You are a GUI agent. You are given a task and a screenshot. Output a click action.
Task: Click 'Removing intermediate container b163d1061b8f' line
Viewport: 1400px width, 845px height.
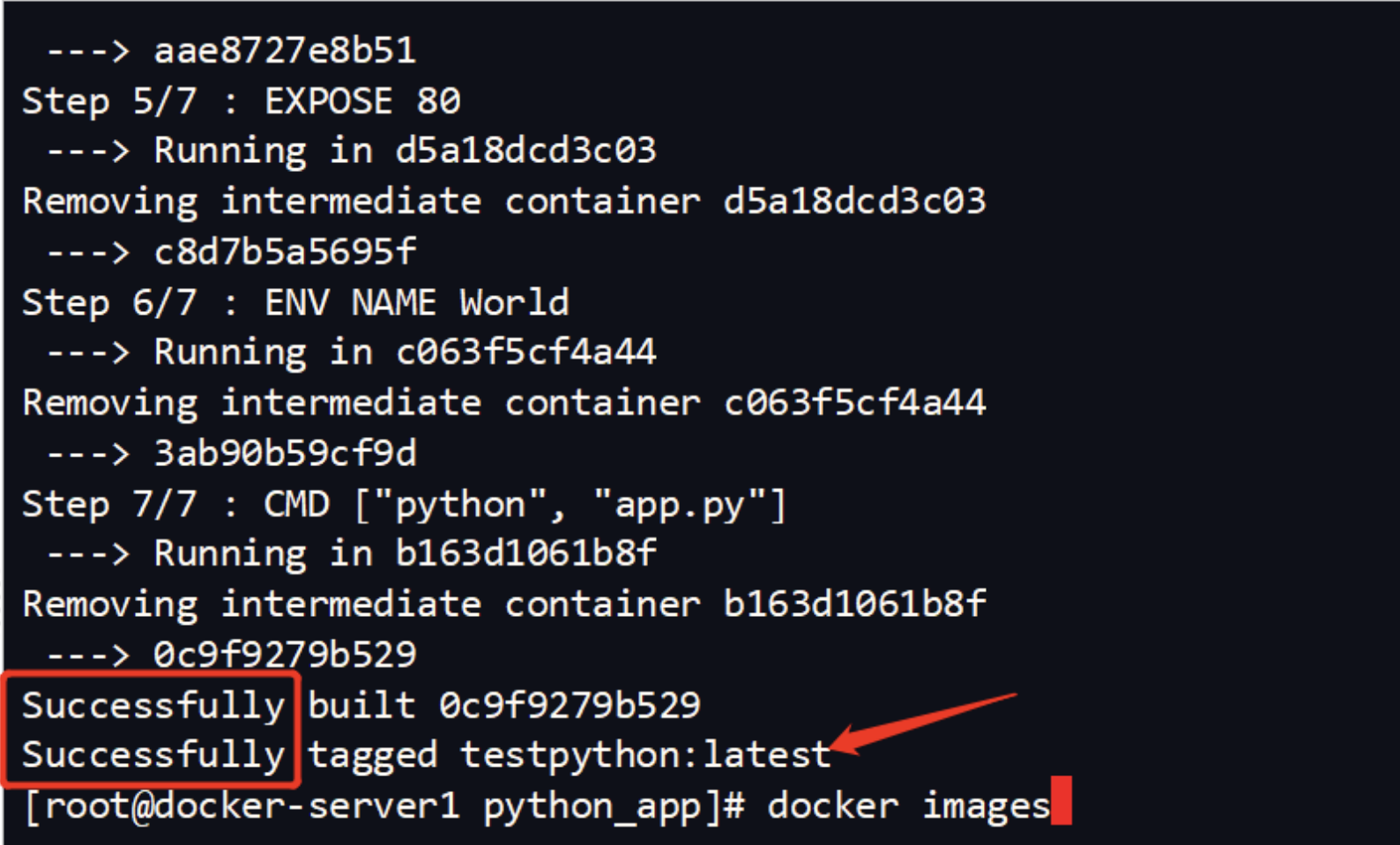pyautogui.click(x=503, y=604)
